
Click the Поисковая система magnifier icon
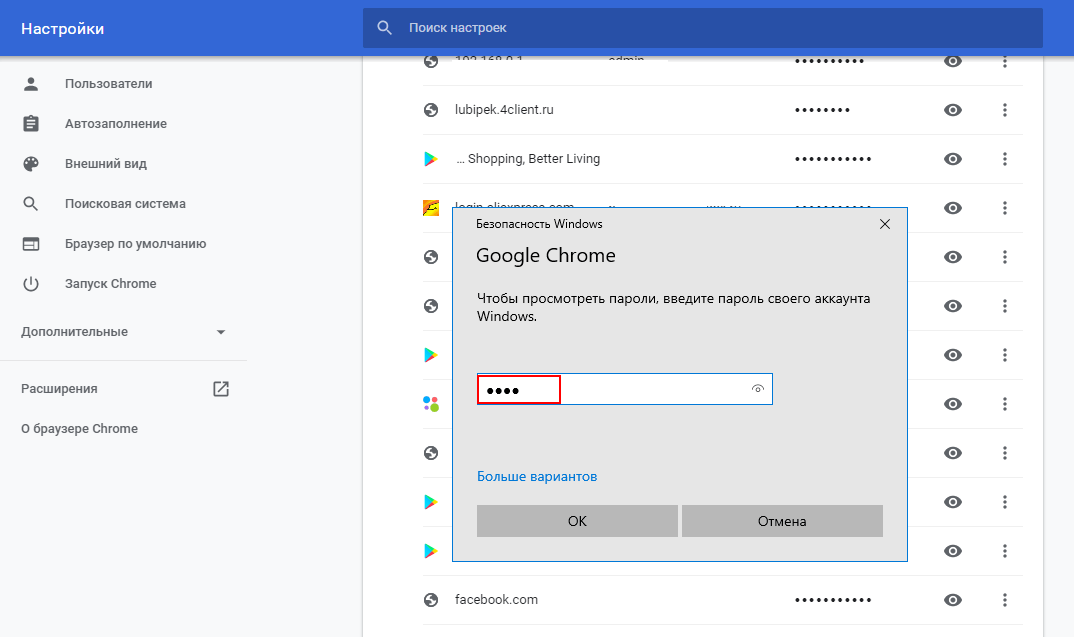[x=31, y=204]
